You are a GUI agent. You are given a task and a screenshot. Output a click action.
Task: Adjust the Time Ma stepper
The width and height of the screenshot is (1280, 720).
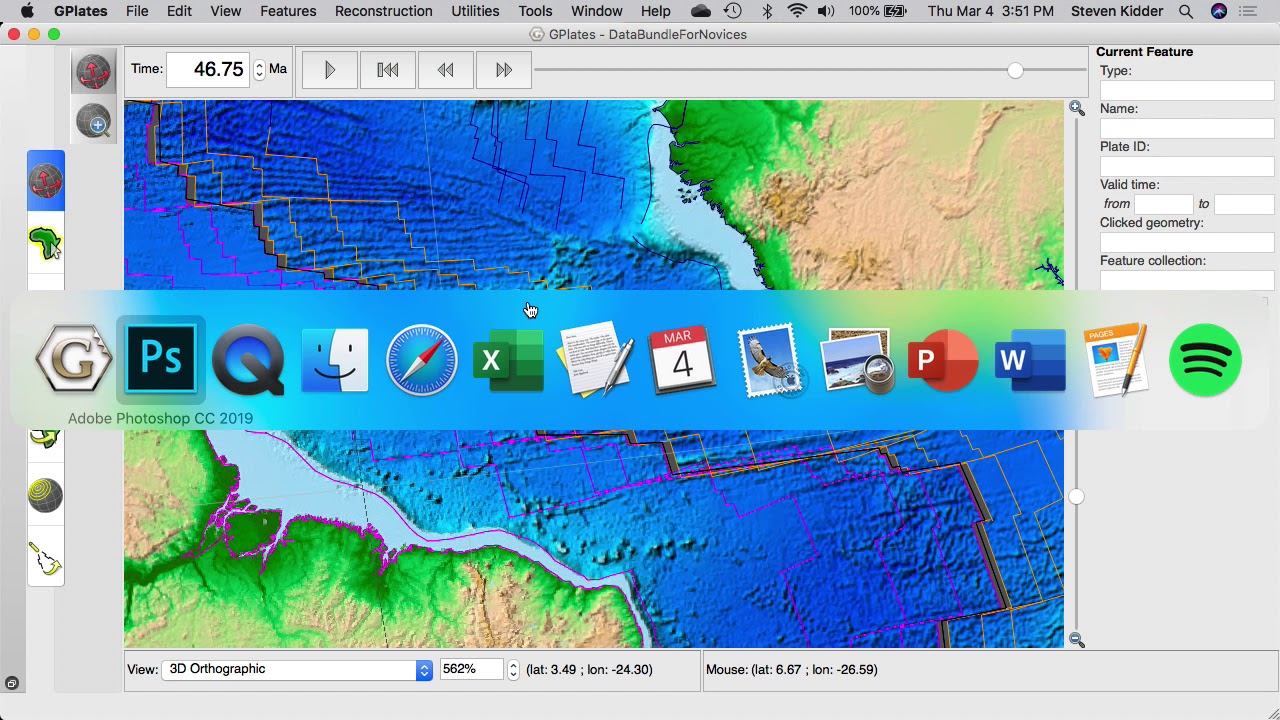pos(259,69)
